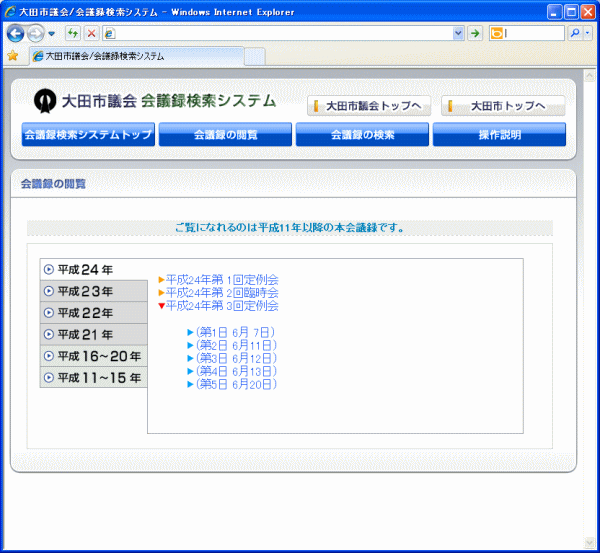
Task: Click the 大田市トップへ button
Action: (x=503, y=106)
